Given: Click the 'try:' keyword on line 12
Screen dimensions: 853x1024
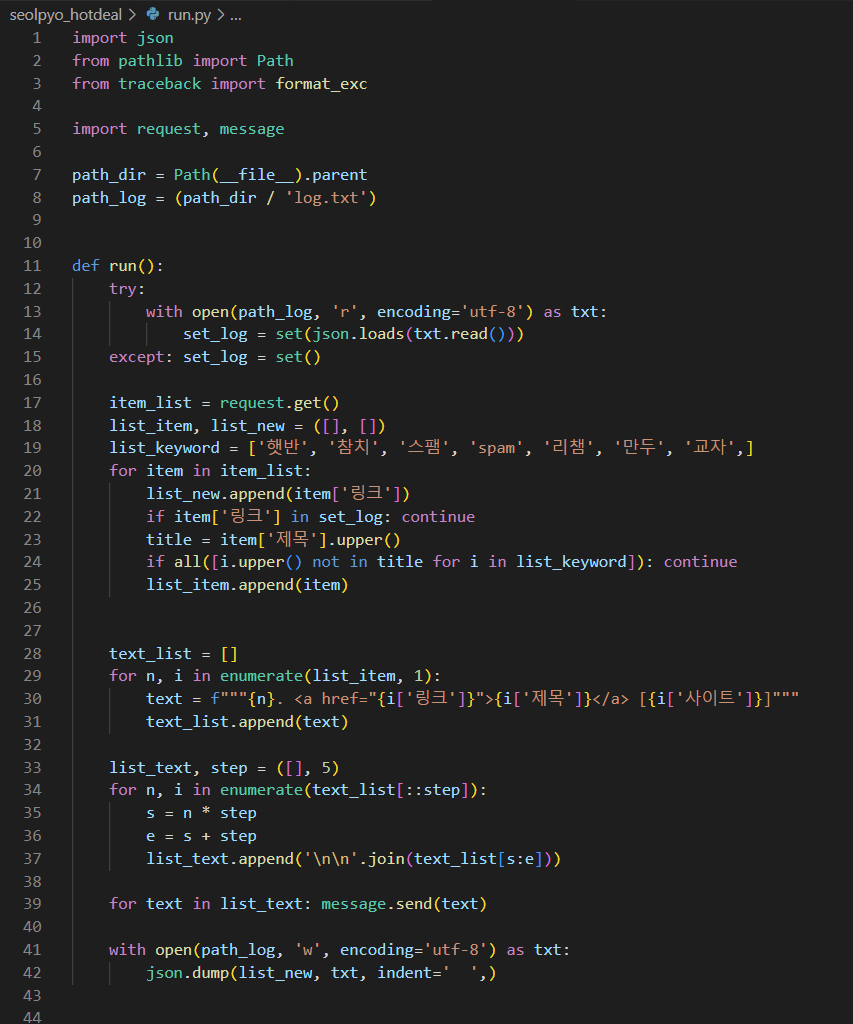Looking at the screenshot, I should 127,289.
